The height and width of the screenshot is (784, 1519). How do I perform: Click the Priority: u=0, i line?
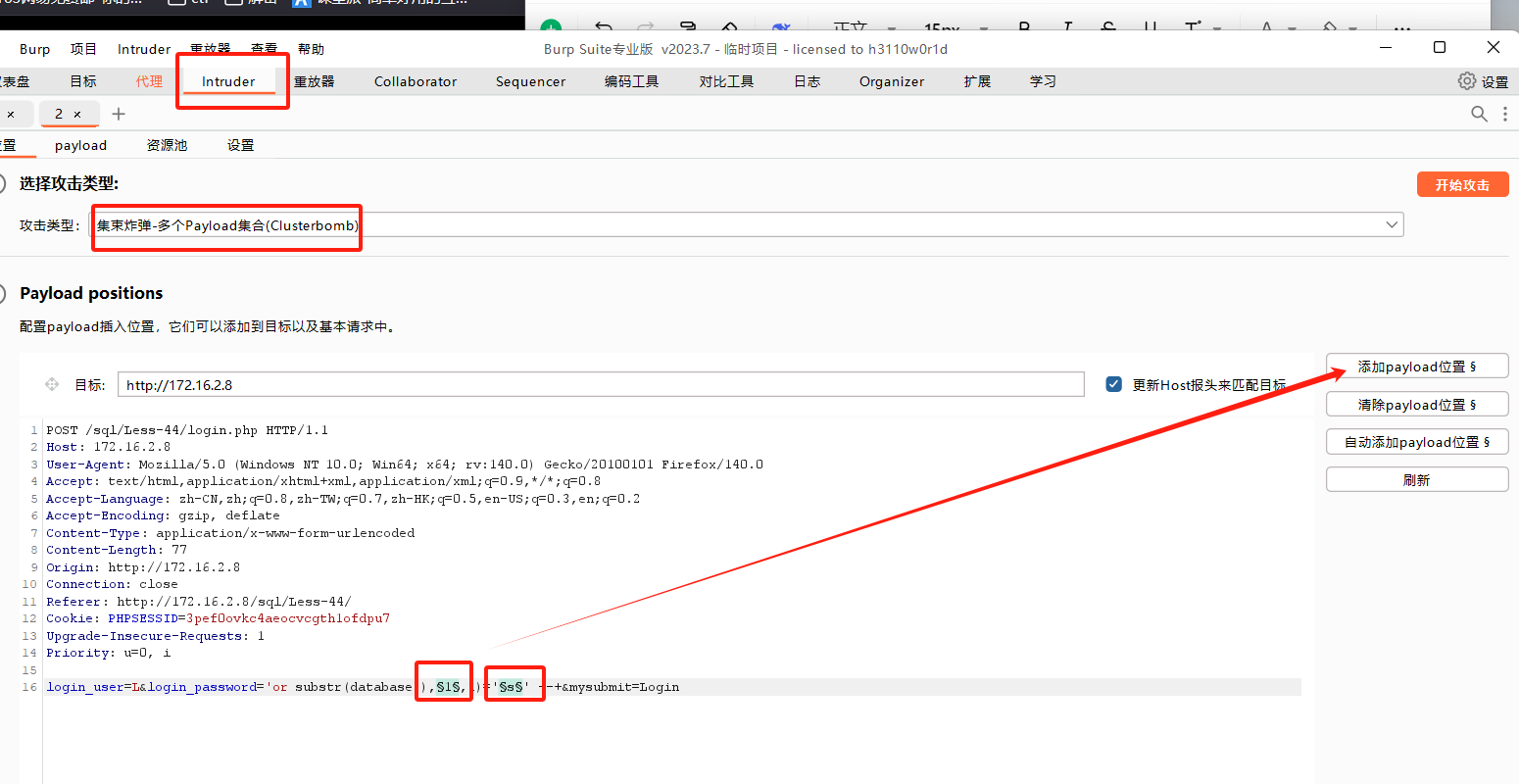(x=109, y=653)
